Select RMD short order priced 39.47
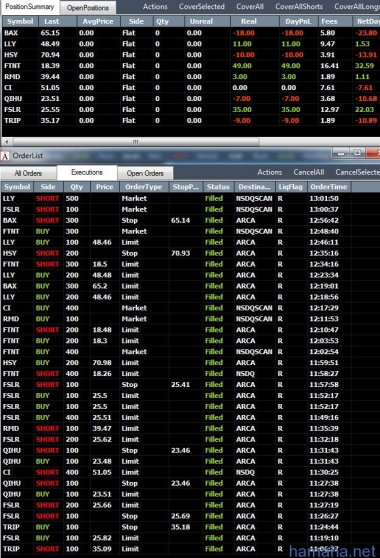The height and width of the screenshot is (558, 380). click(190, 428)
